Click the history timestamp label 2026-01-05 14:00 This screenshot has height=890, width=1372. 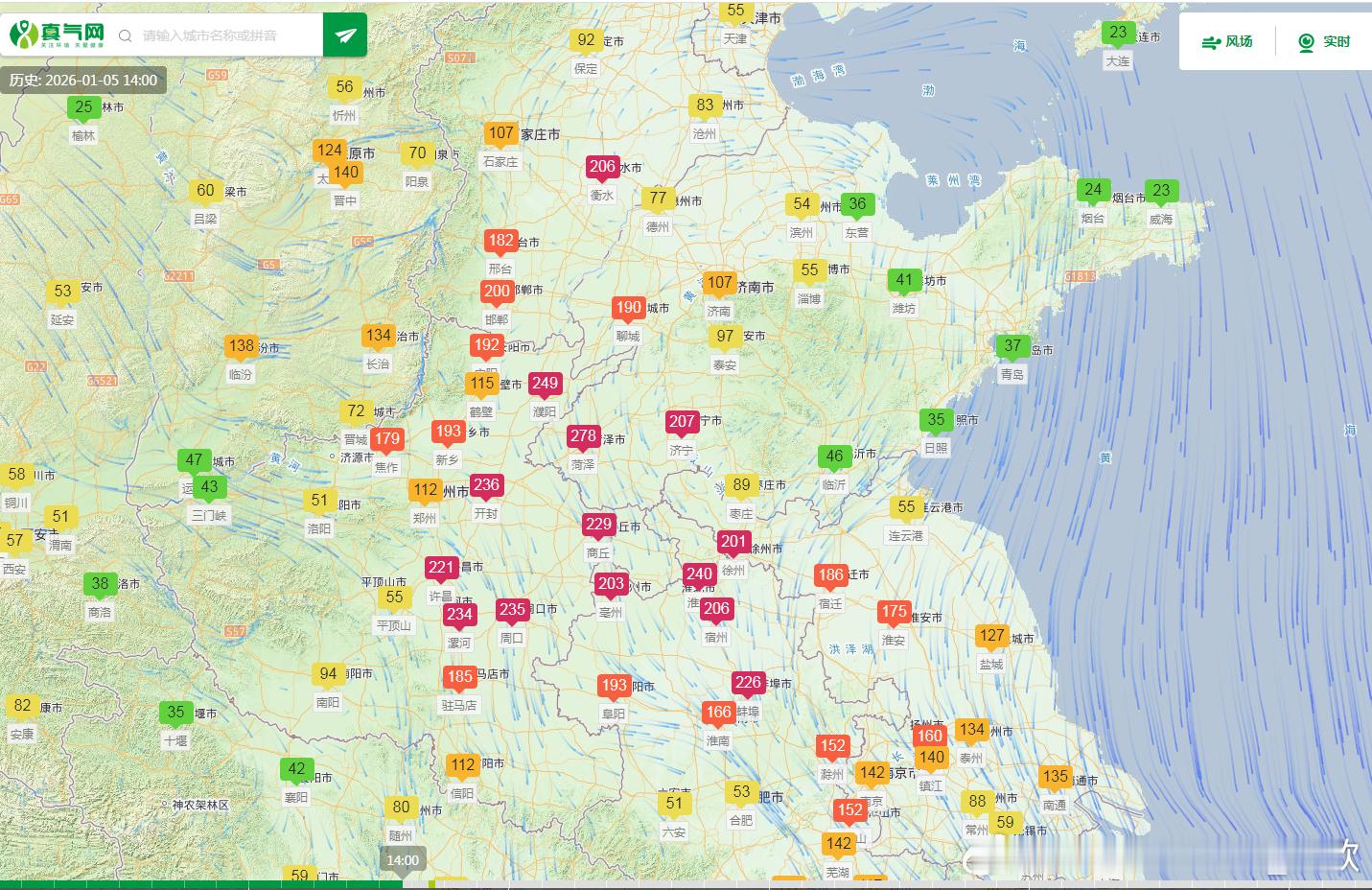tap(83, 81)
